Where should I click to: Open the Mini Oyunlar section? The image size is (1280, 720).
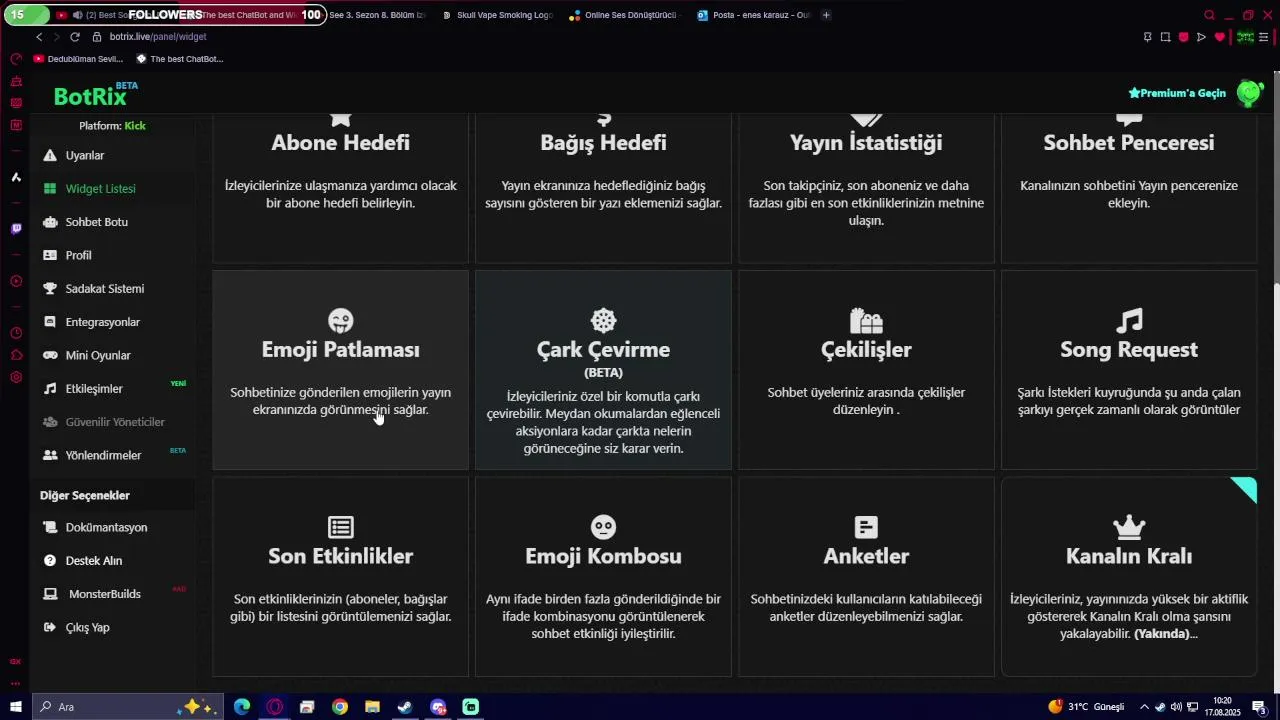pyautogui.click(x=98, y=356)
